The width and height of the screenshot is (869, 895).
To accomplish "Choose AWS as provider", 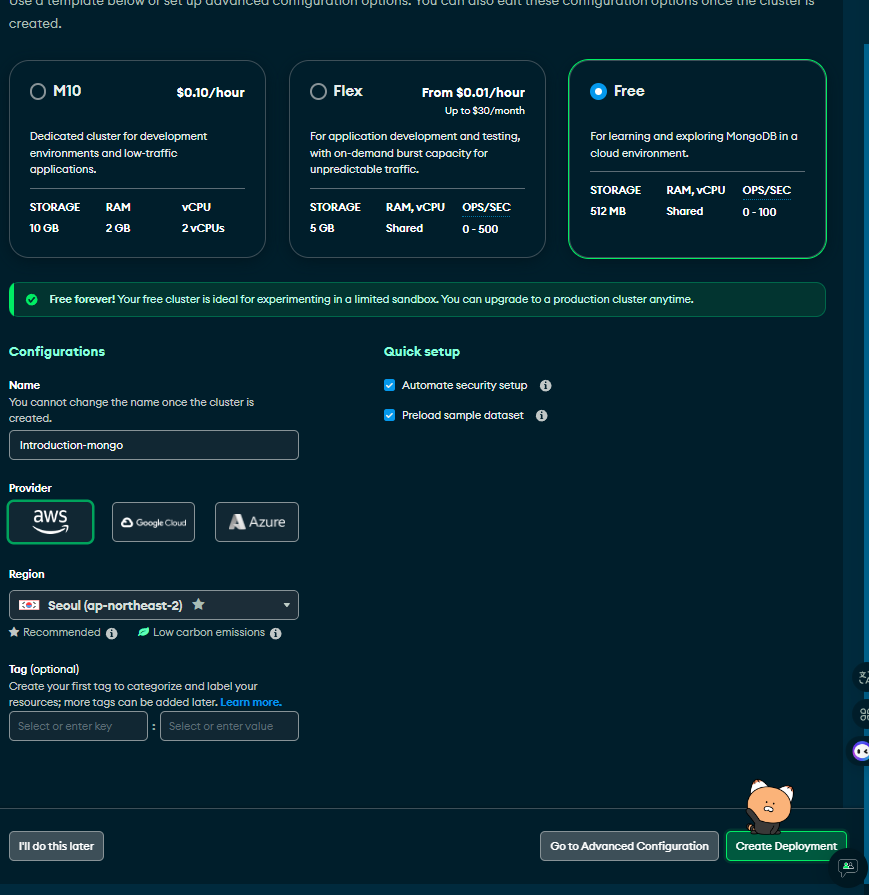I will [50, 522].
